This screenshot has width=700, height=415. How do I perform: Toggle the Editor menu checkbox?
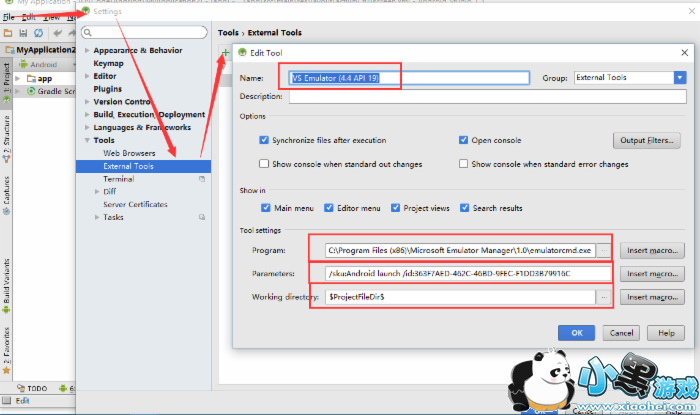(329, 208)
